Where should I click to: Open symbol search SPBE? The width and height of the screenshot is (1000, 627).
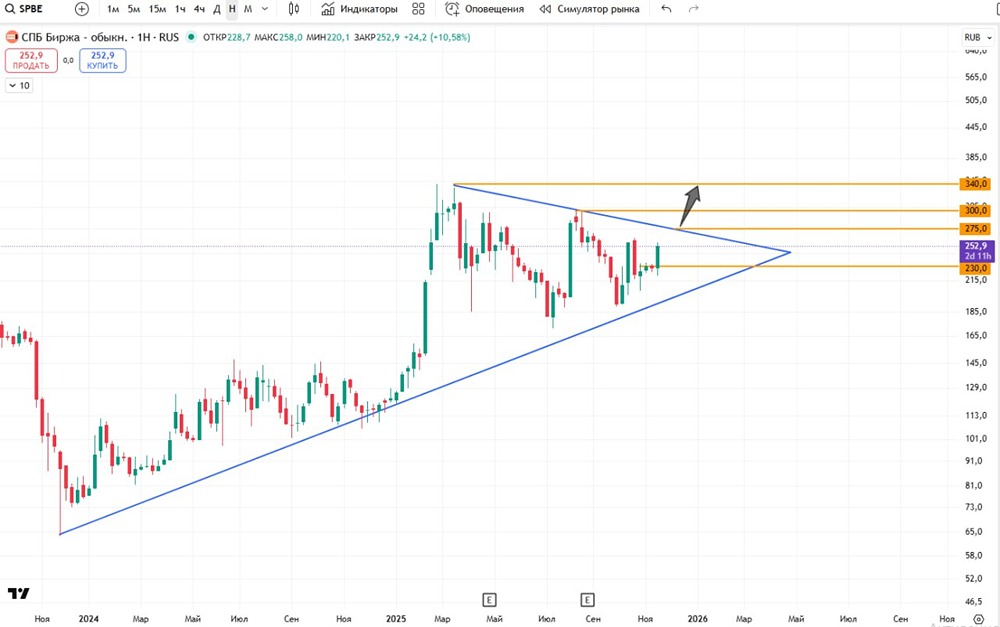point(24,9)
